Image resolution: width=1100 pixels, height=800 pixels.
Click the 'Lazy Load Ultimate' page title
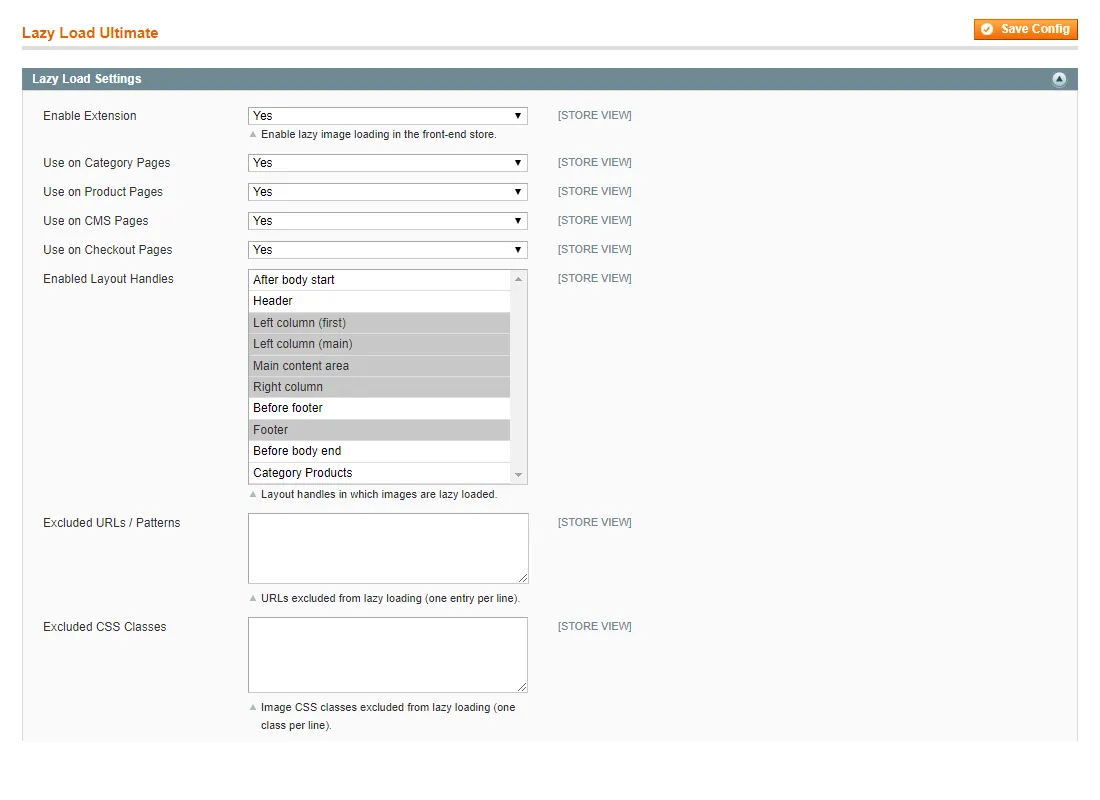tap(90, 33)
